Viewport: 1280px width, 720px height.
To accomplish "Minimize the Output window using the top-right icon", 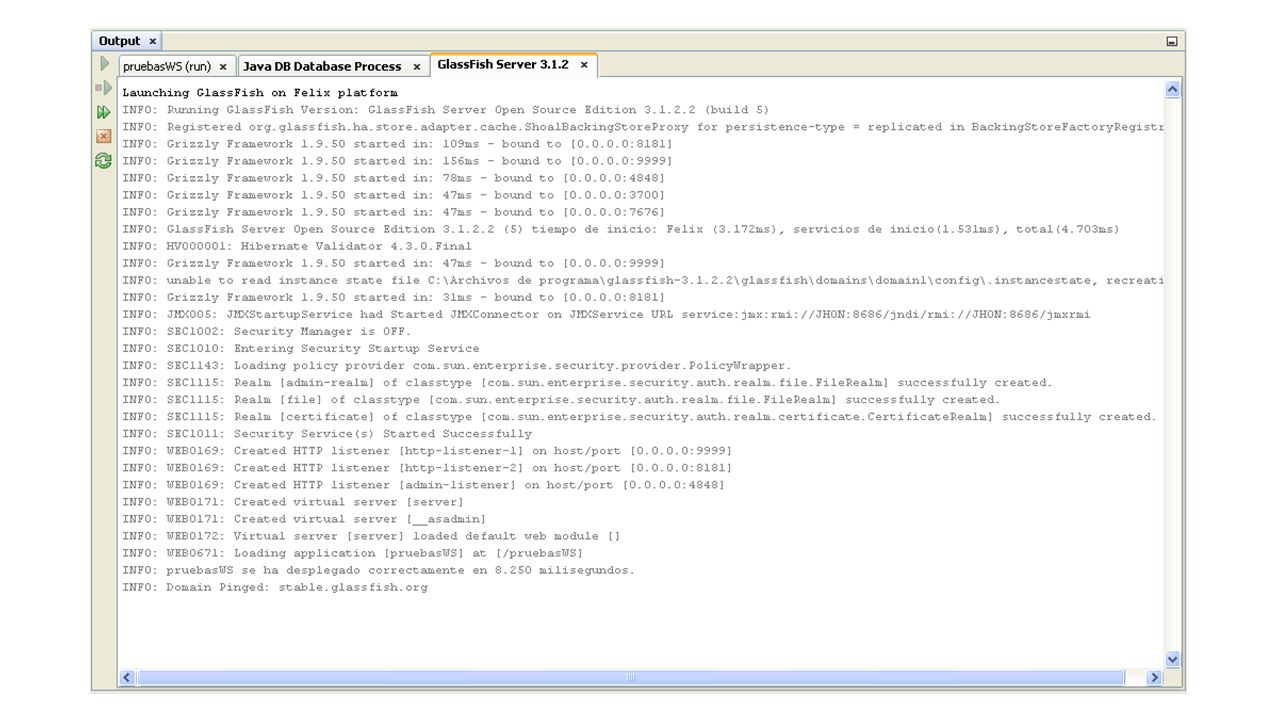I will [x=1172, y=41].
